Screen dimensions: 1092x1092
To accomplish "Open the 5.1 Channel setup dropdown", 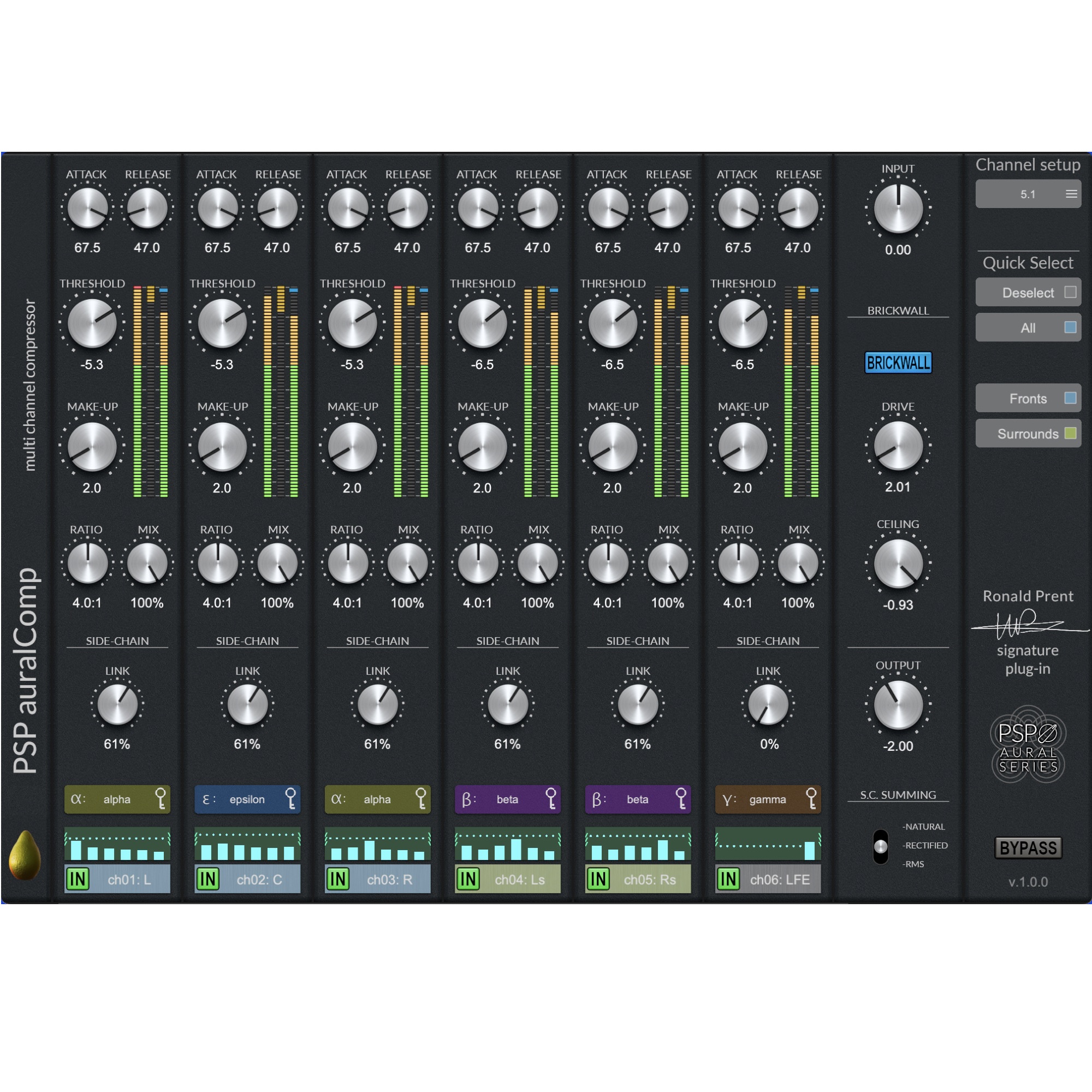I will [1028, 194].
